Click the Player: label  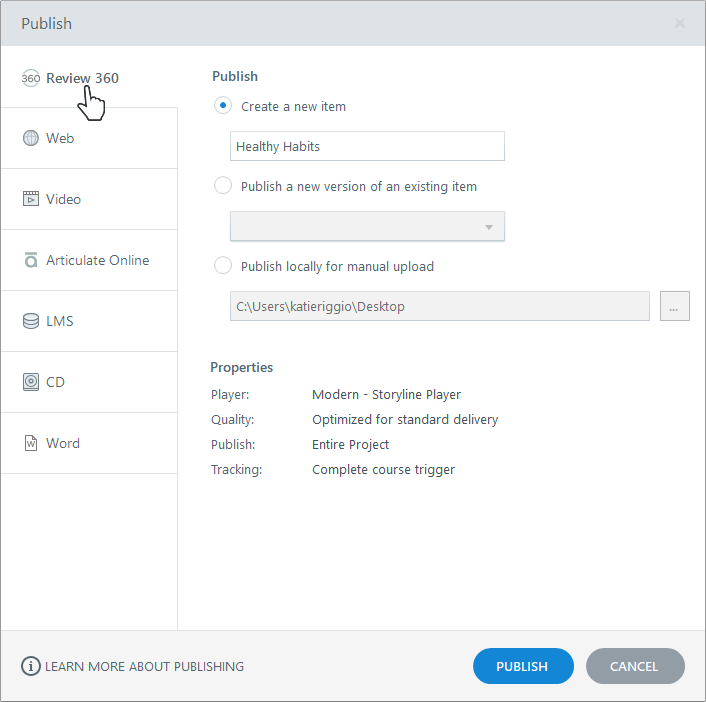[230, 394]
